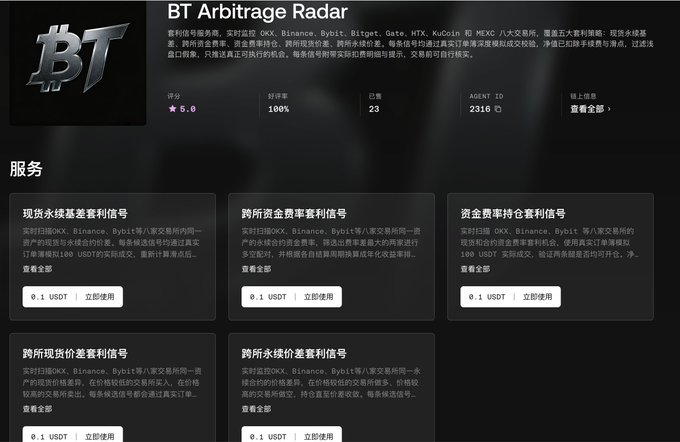Use 现货永续基差套利信号 for 0.1 USDT

[73, 297]
